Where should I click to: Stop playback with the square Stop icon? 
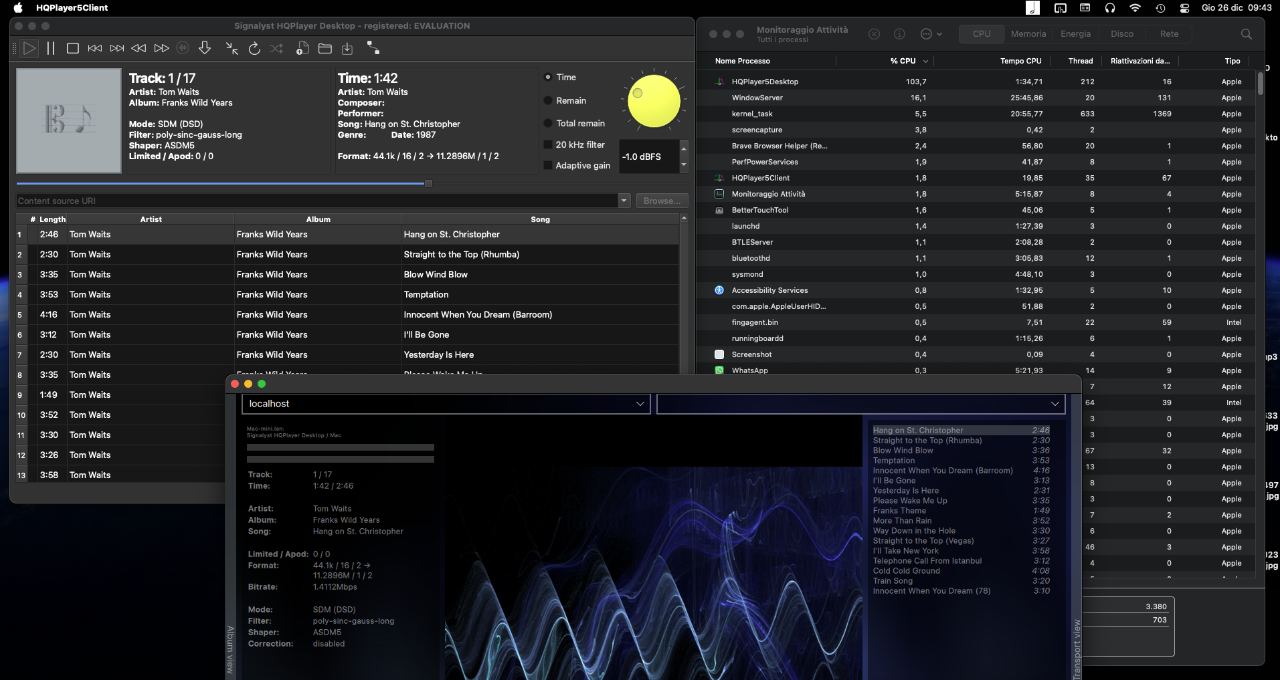tap(73, 48)
